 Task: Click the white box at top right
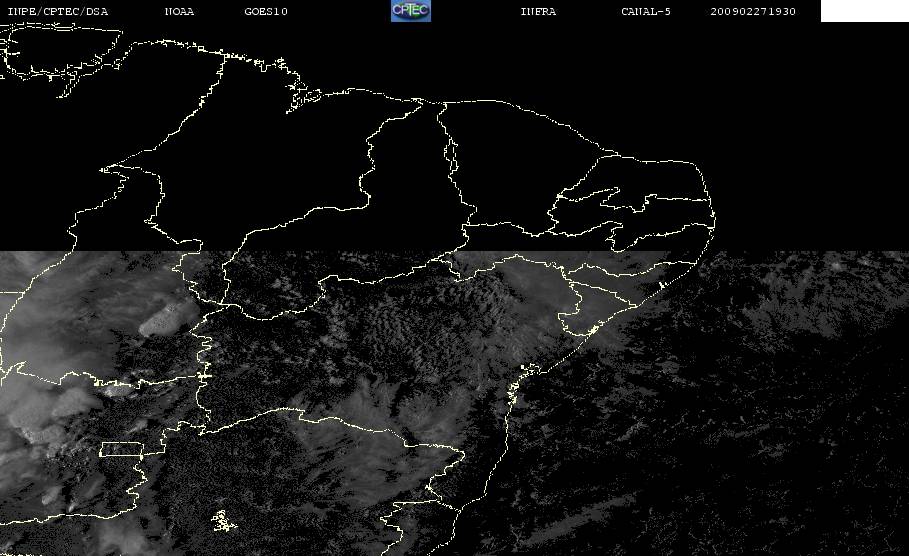click(865, 11)
